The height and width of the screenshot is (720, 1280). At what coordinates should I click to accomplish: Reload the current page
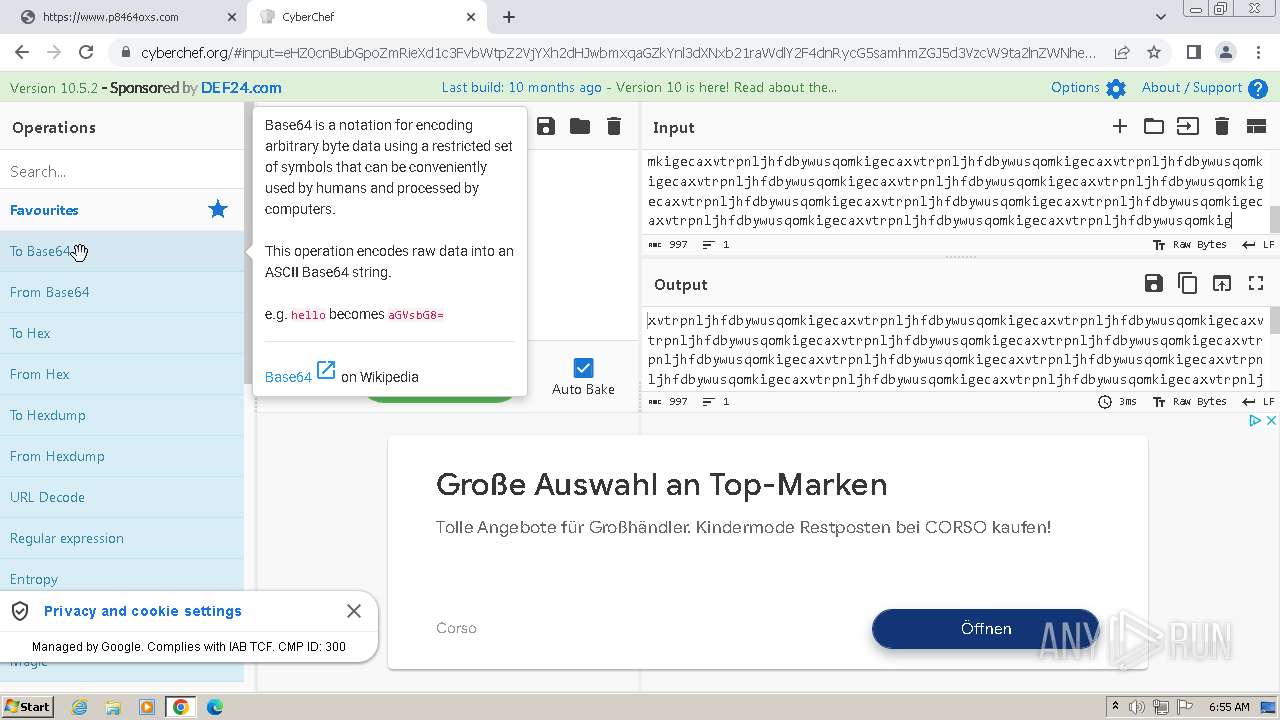click(86, 52)
